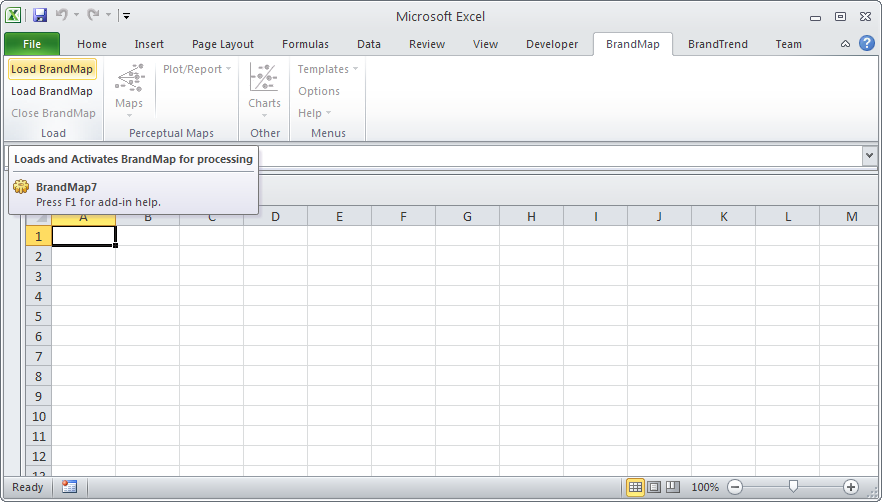Select column H header
The width and height of the screenshot is (882, 502).
(532, 217)
